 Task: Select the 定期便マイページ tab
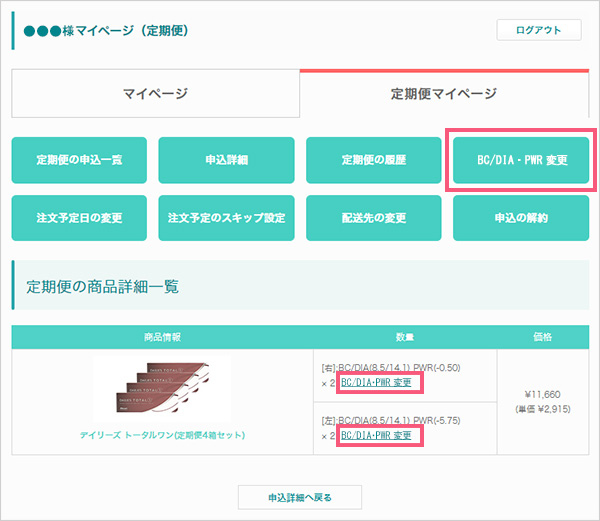point(444,93)
